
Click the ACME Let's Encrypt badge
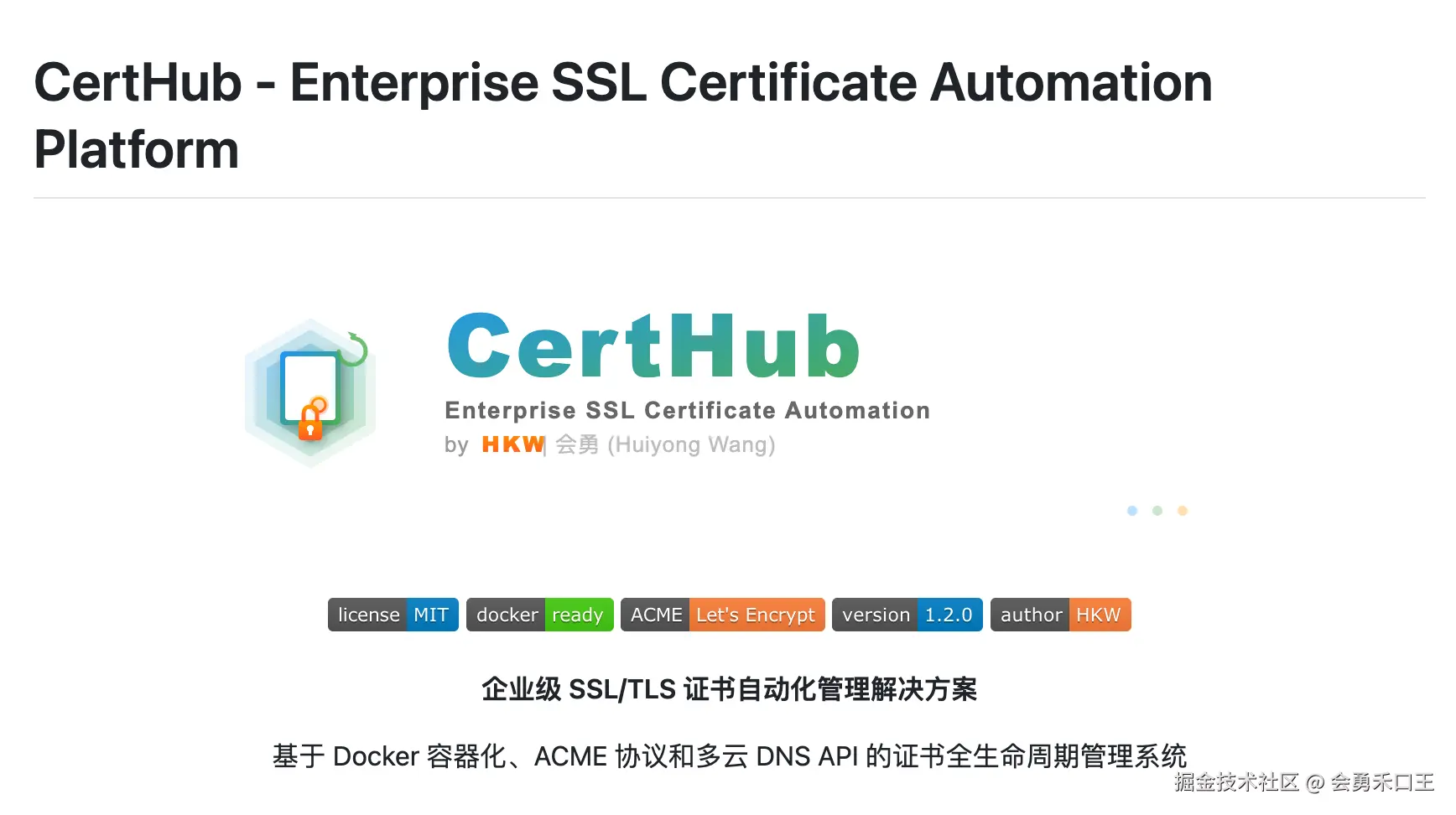[x=722, y=615]
